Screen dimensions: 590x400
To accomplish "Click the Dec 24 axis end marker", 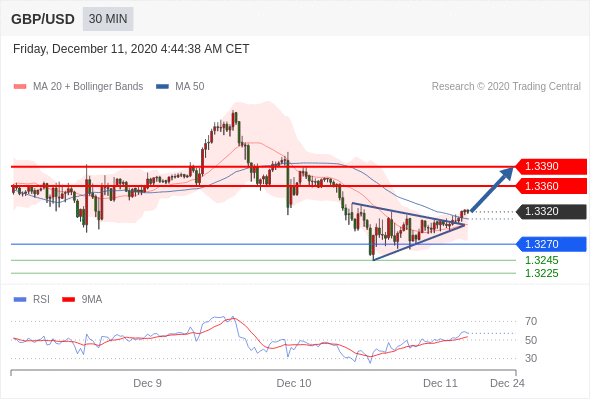I will (x=507, y=383).
